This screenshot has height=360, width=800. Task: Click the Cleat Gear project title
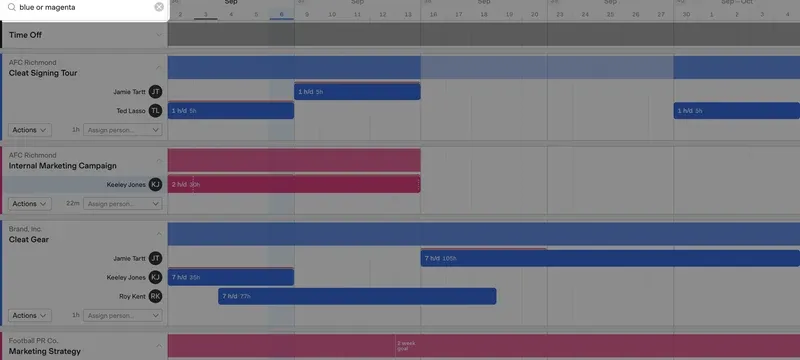pos(29,240)
